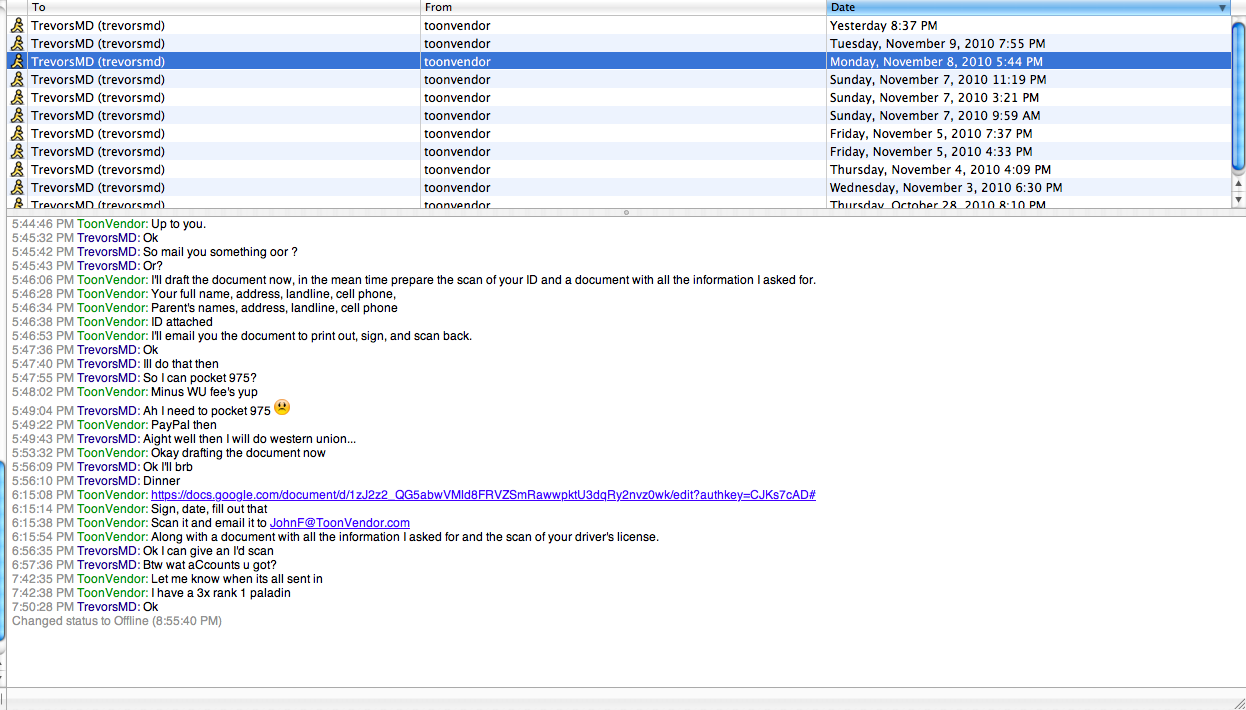Viewport: 1246px width, 710px height.
Task: Select the log dated Sunday, November 7, 2010 11:19 PM
Action: 620,79
